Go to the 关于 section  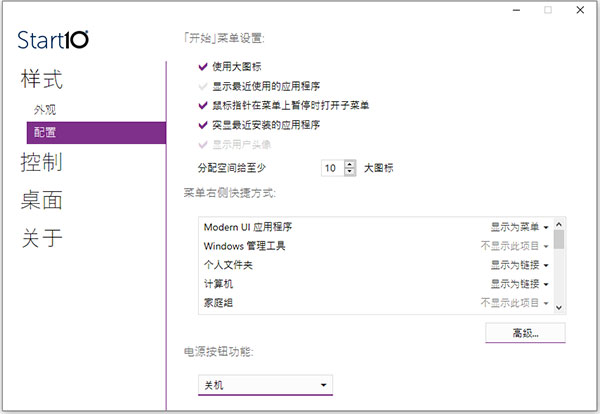point(42,238)
